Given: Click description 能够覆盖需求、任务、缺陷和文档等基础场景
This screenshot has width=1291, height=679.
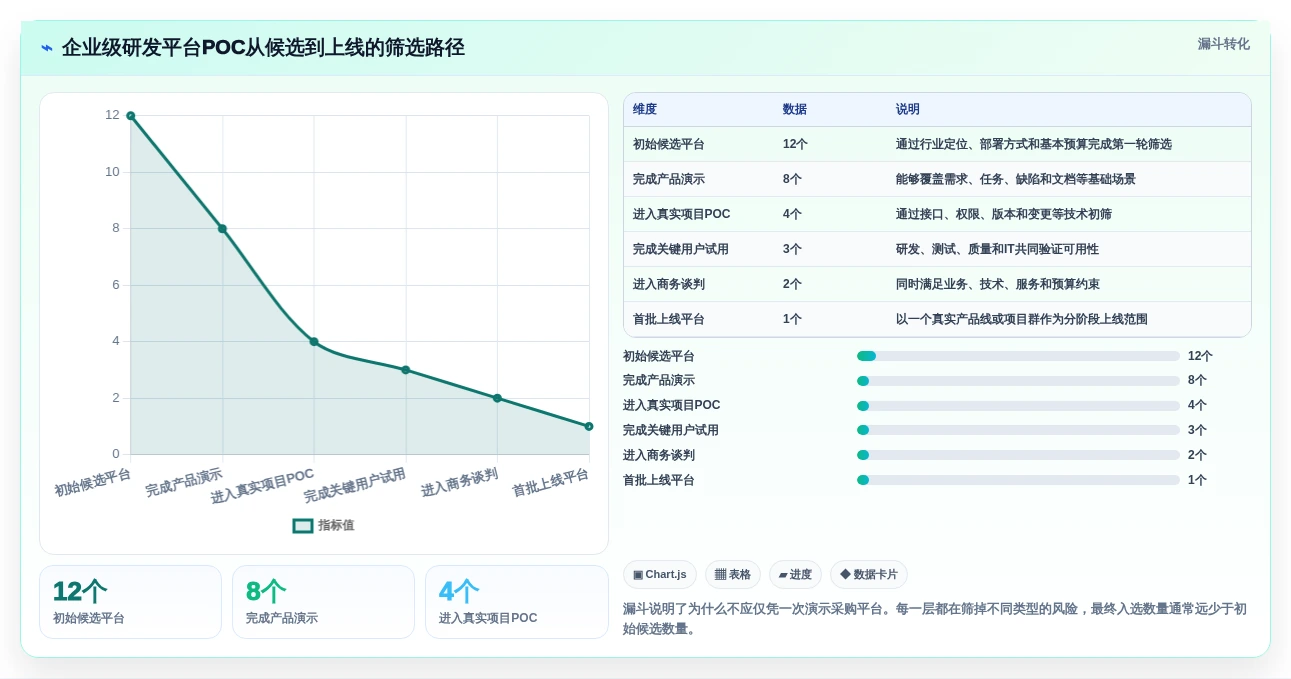Looking at the screenshot, I should (1016, 179).
